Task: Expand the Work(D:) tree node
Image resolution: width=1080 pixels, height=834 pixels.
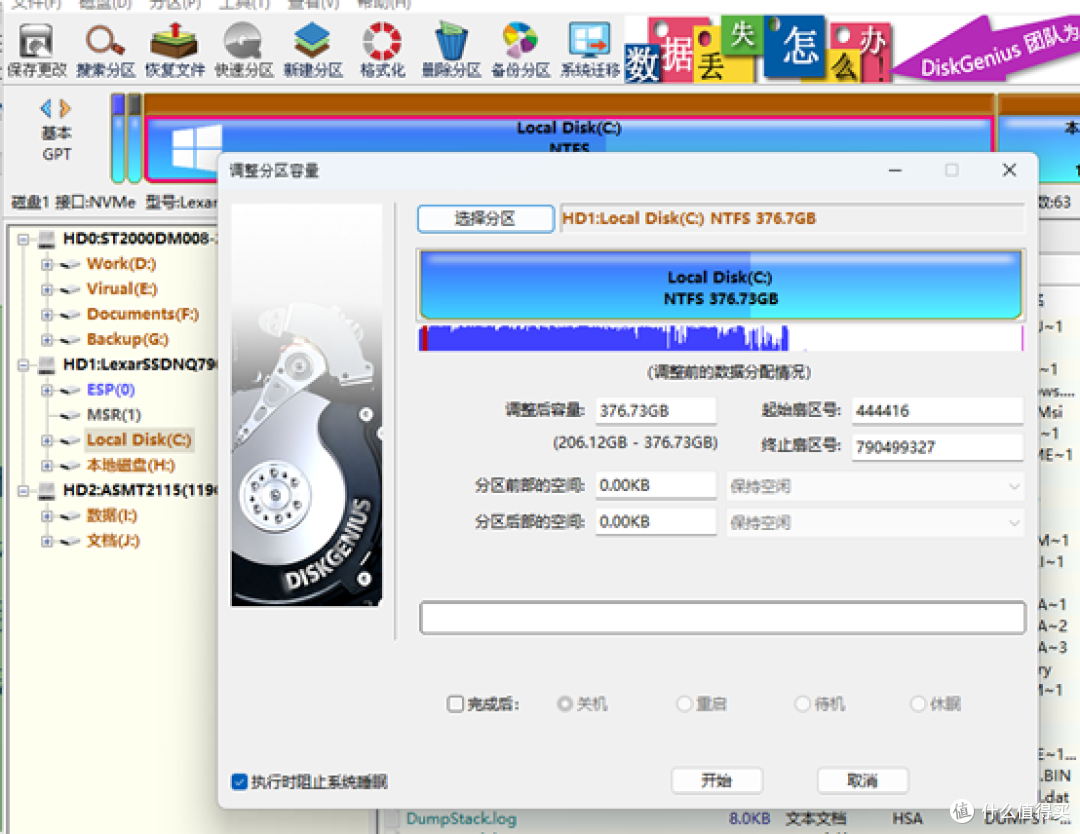Action: click(47, 264)
